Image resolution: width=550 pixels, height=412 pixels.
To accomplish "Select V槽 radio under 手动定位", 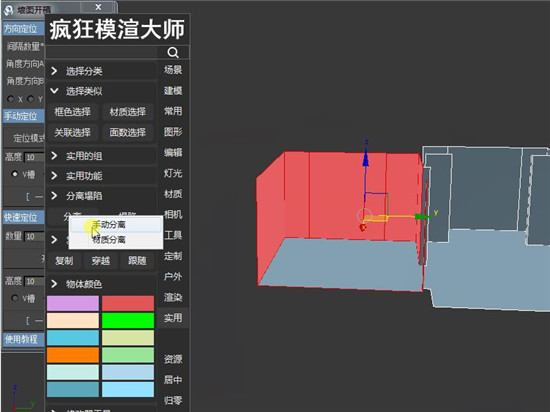I will point(15,174).
